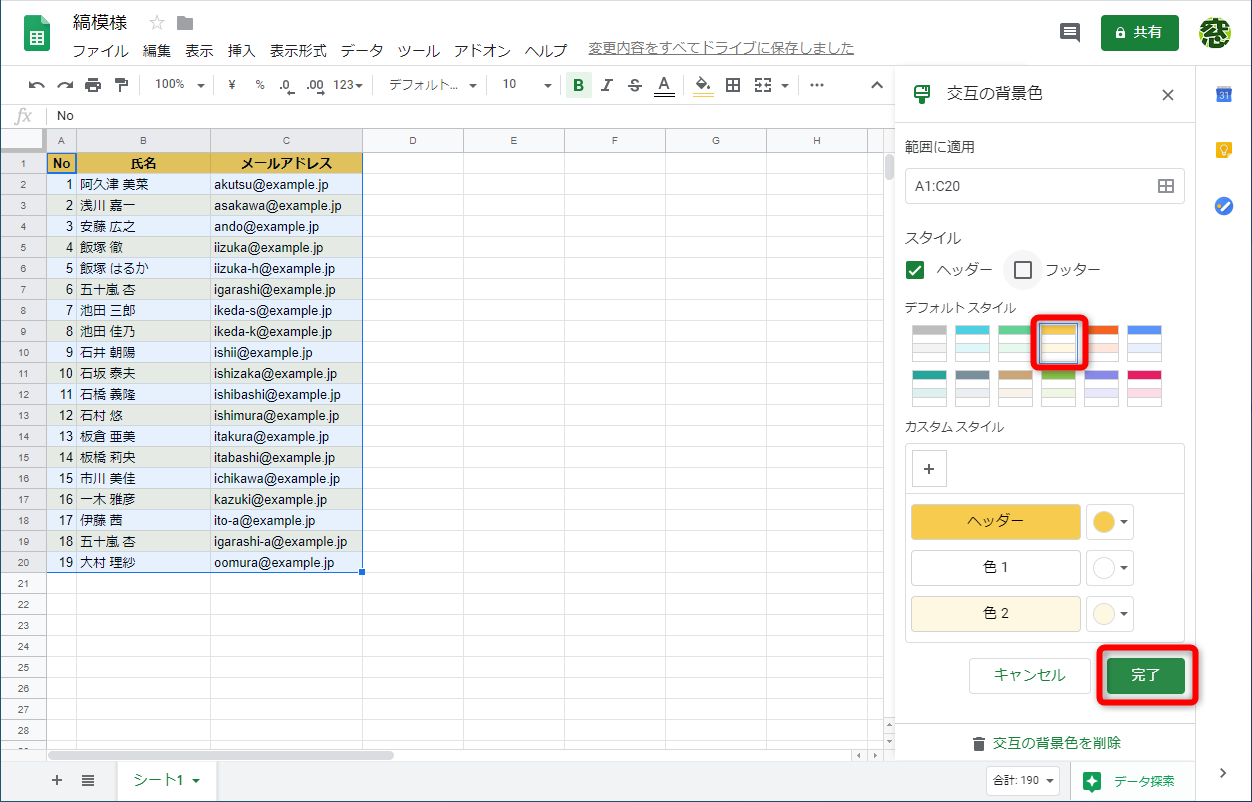Toggle bold formatting button
This screenshot has height=802, width=1252.
point(578,85)
